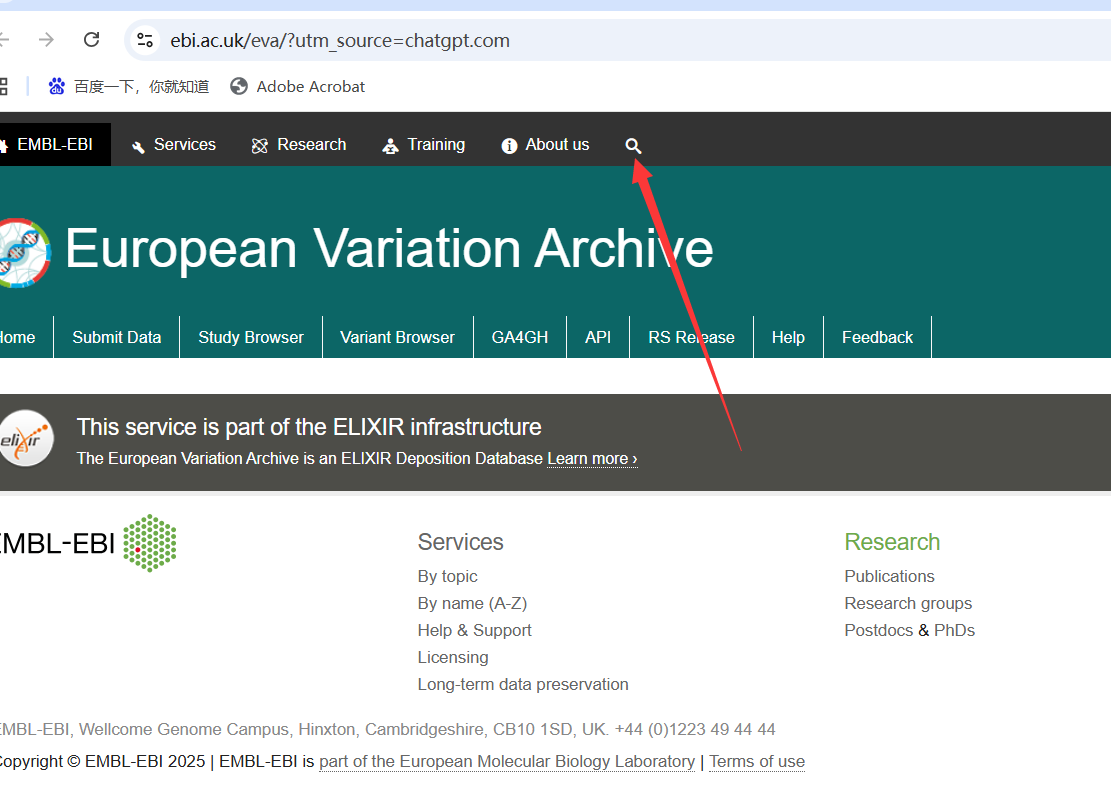The width and height of the screenshot is (1111, 808).
Task: Open the Help tab
Action: (x=789, y=337)
